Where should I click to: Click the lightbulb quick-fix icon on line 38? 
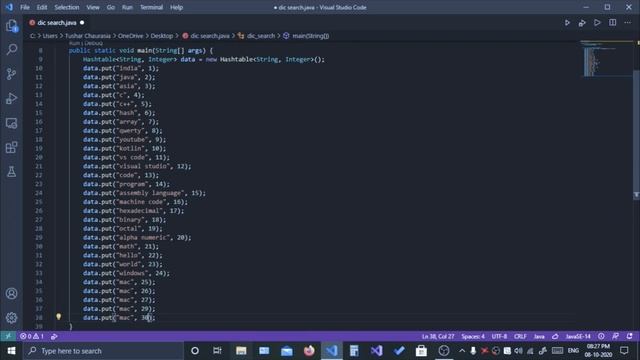58,317
